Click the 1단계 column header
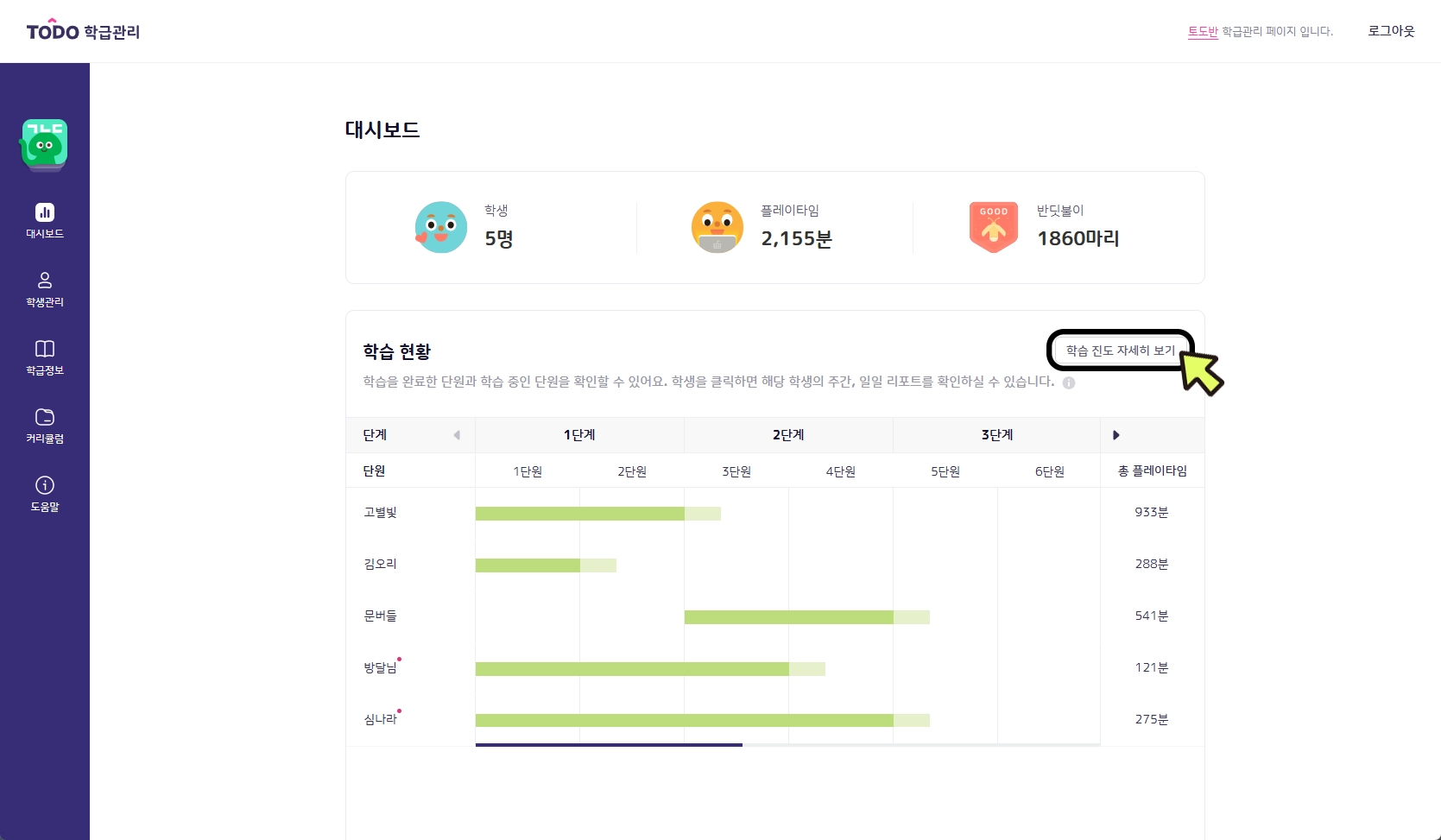The width and height of the screenshot is (1441, 840). (x=579, y=435)
